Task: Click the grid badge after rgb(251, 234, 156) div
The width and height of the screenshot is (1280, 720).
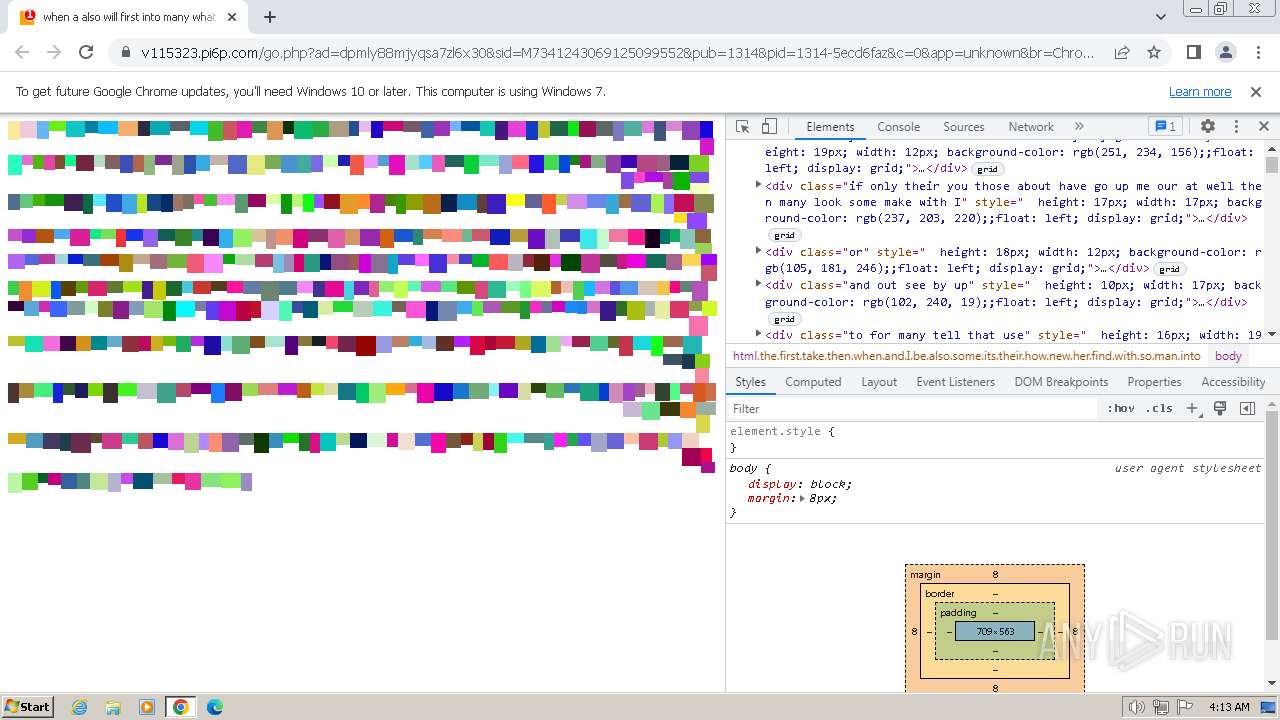Action: (x=987, y=169)
